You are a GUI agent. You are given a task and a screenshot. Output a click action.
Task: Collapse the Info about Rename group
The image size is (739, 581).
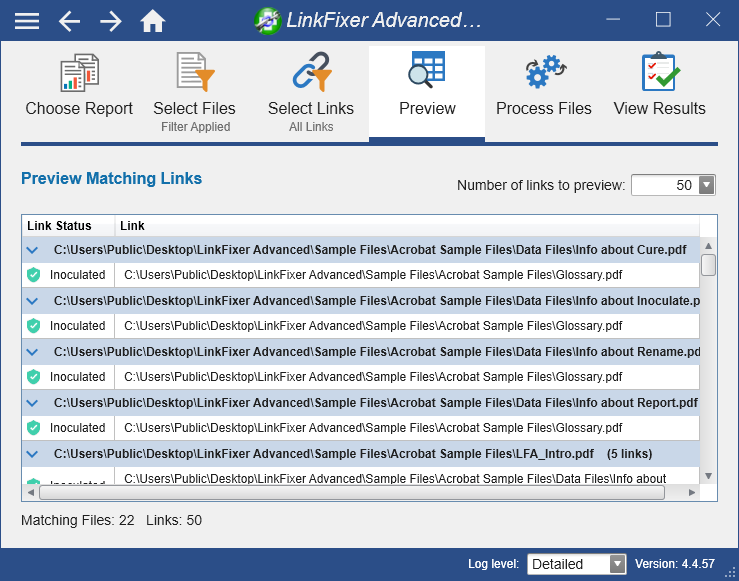33,352
